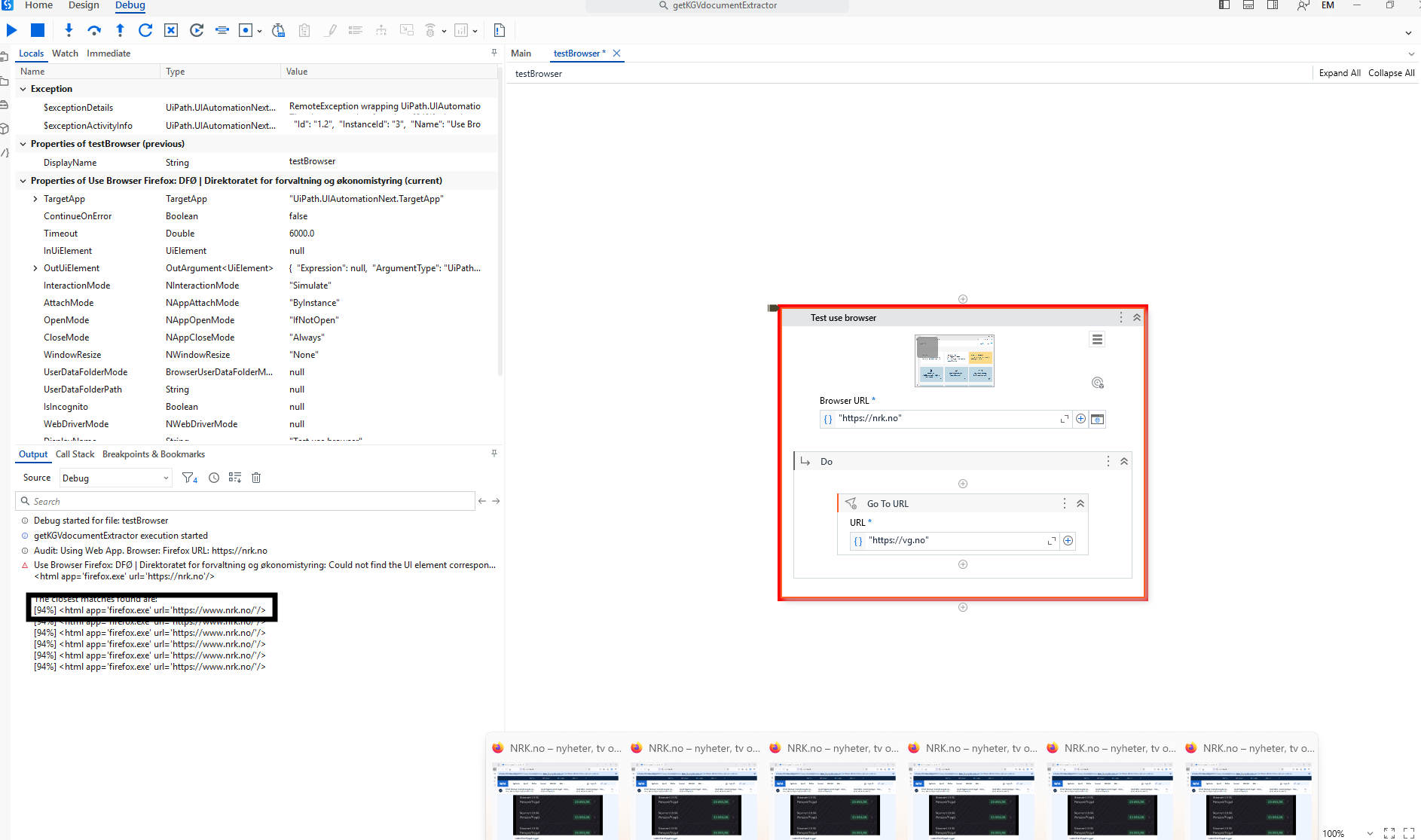Add activity below Go To URL
1421x840 pixels.
click(x=963, y=564)
